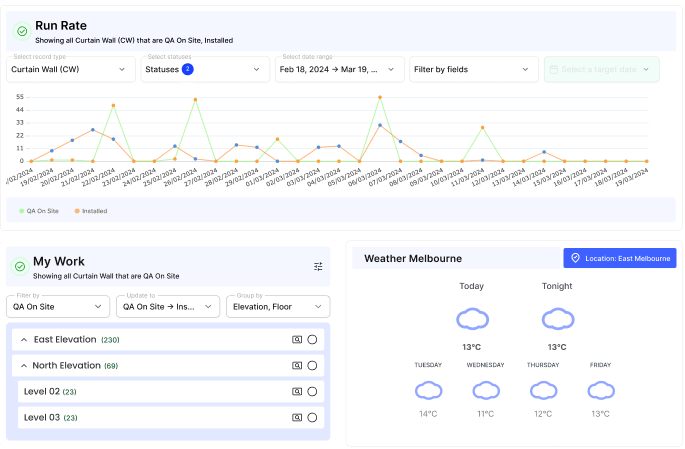Click the Weather Melbourne heading
The width and height of the screenshot is (685, 449).
coord(413,259)
